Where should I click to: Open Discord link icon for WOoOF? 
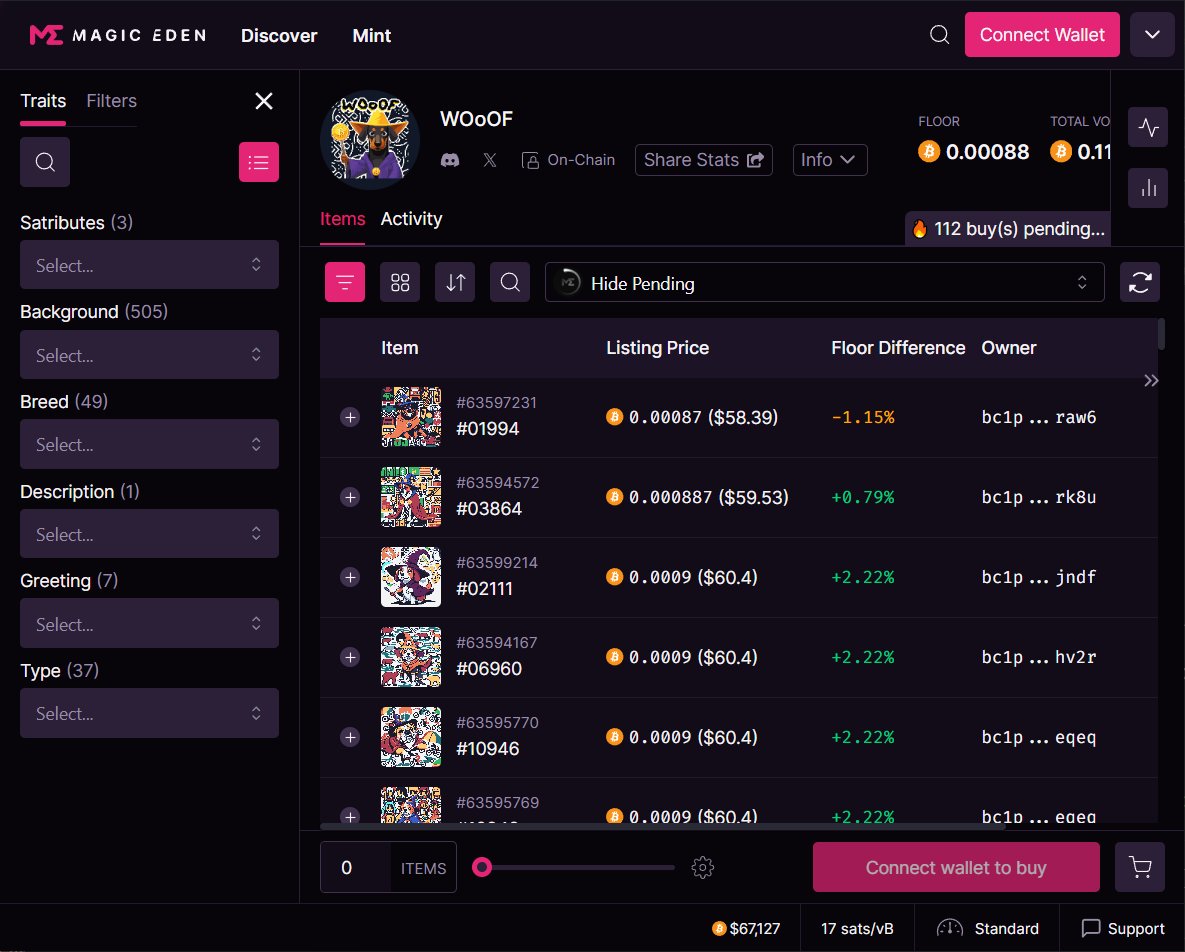pyautogui.click(x=450, y=160)
